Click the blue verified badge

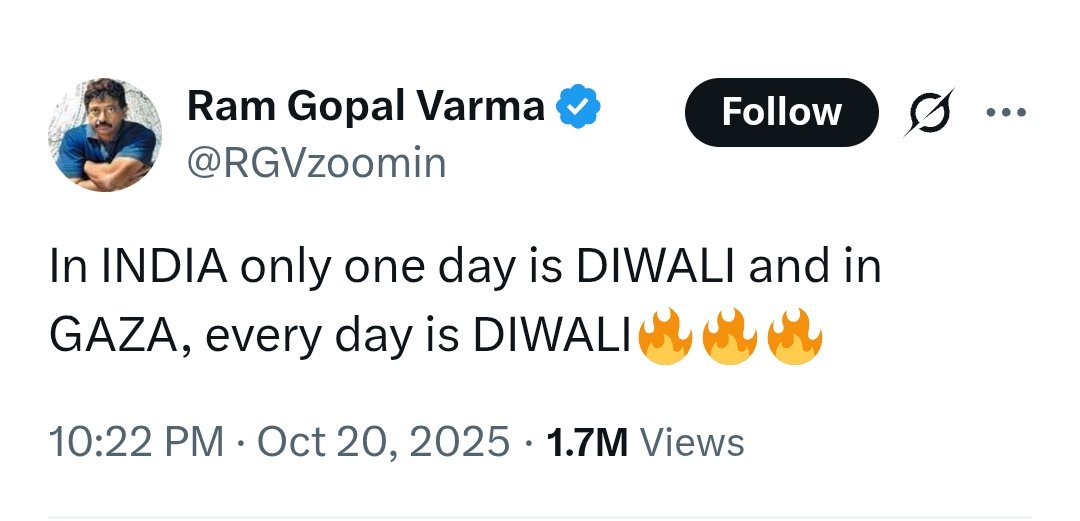(x=578, y=107)
